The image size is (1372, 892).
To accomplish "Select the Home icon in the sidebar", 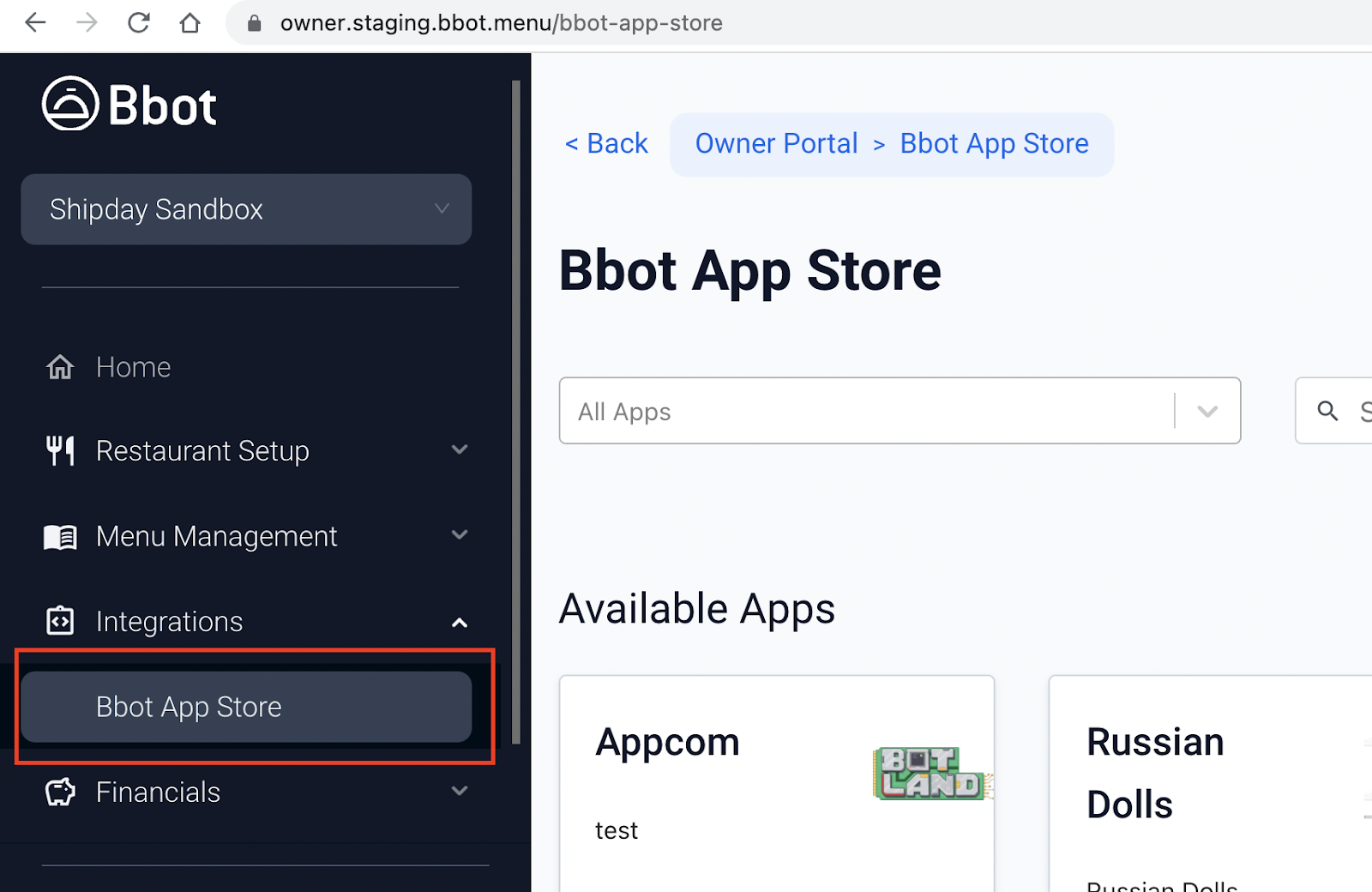I will pos(59,366).
